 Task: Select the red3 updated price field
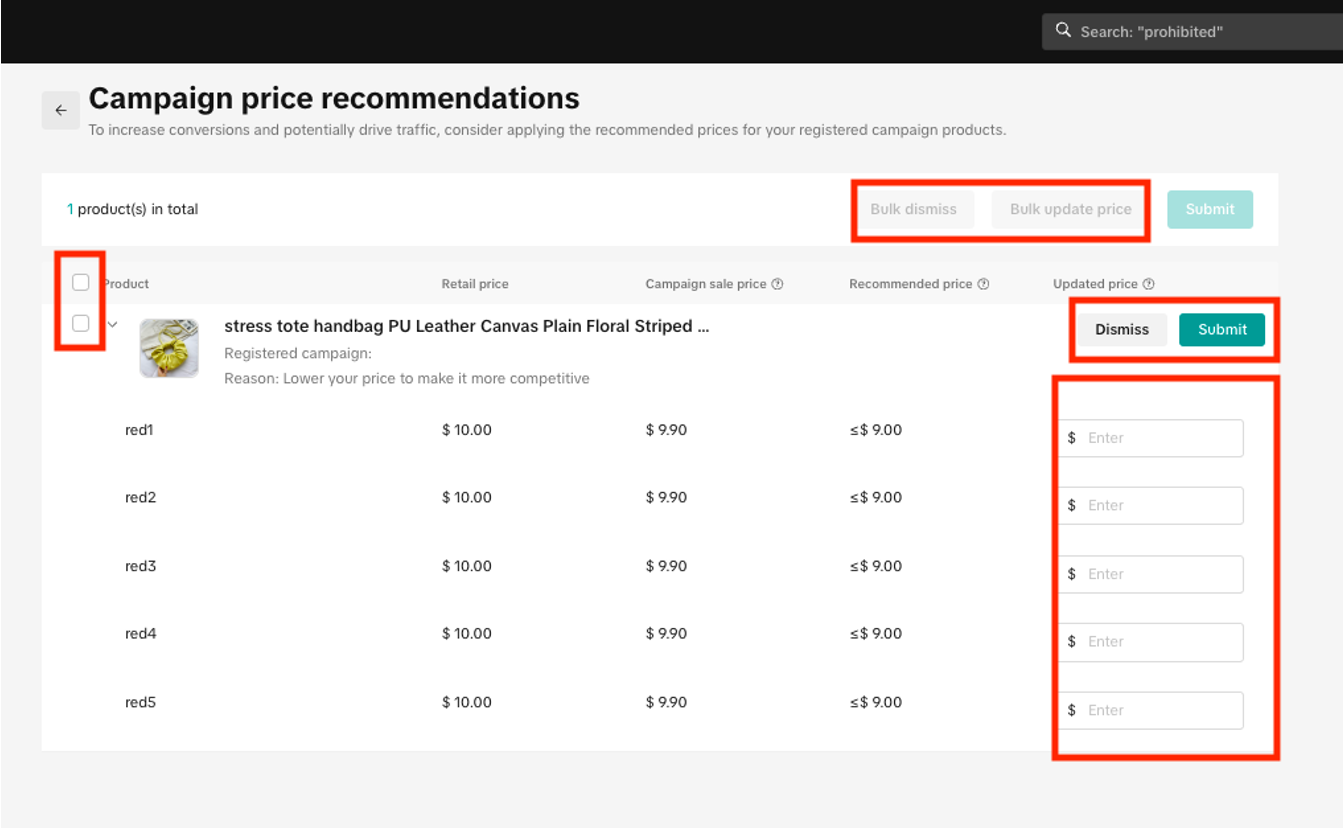pyautogui.click(x=1160, y=574)
